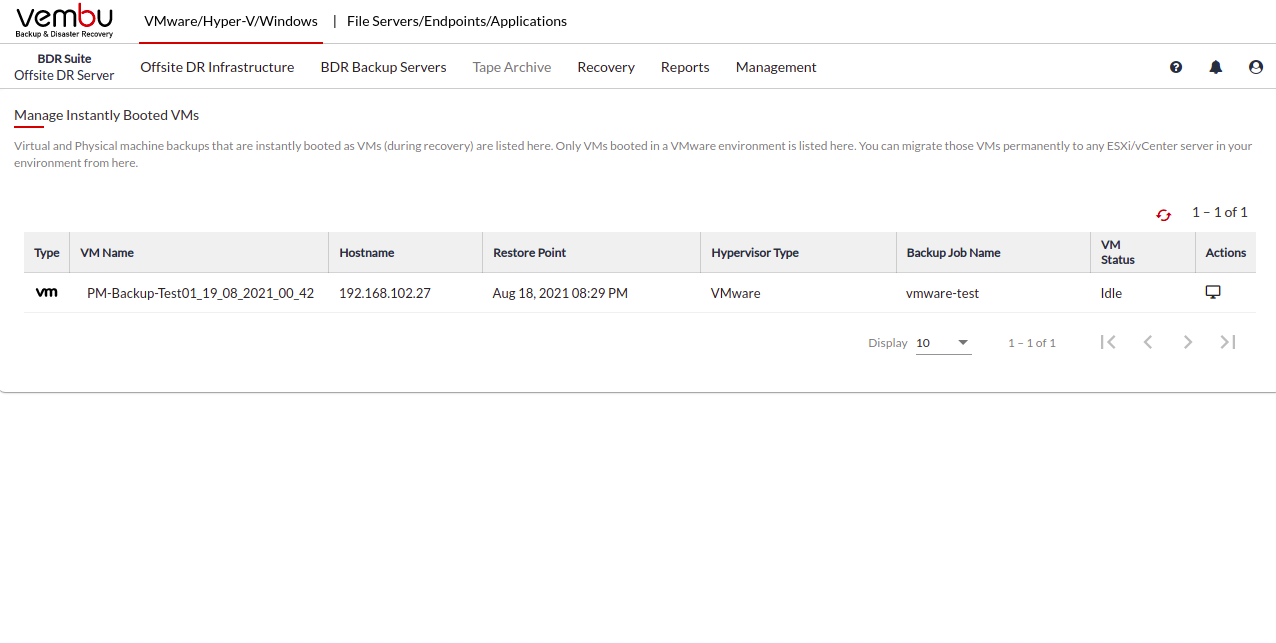Image resolution: width=1276 pixels, height=643 pixels.
Task: Open the Tape Archive menu
Action: coord(512,67)
